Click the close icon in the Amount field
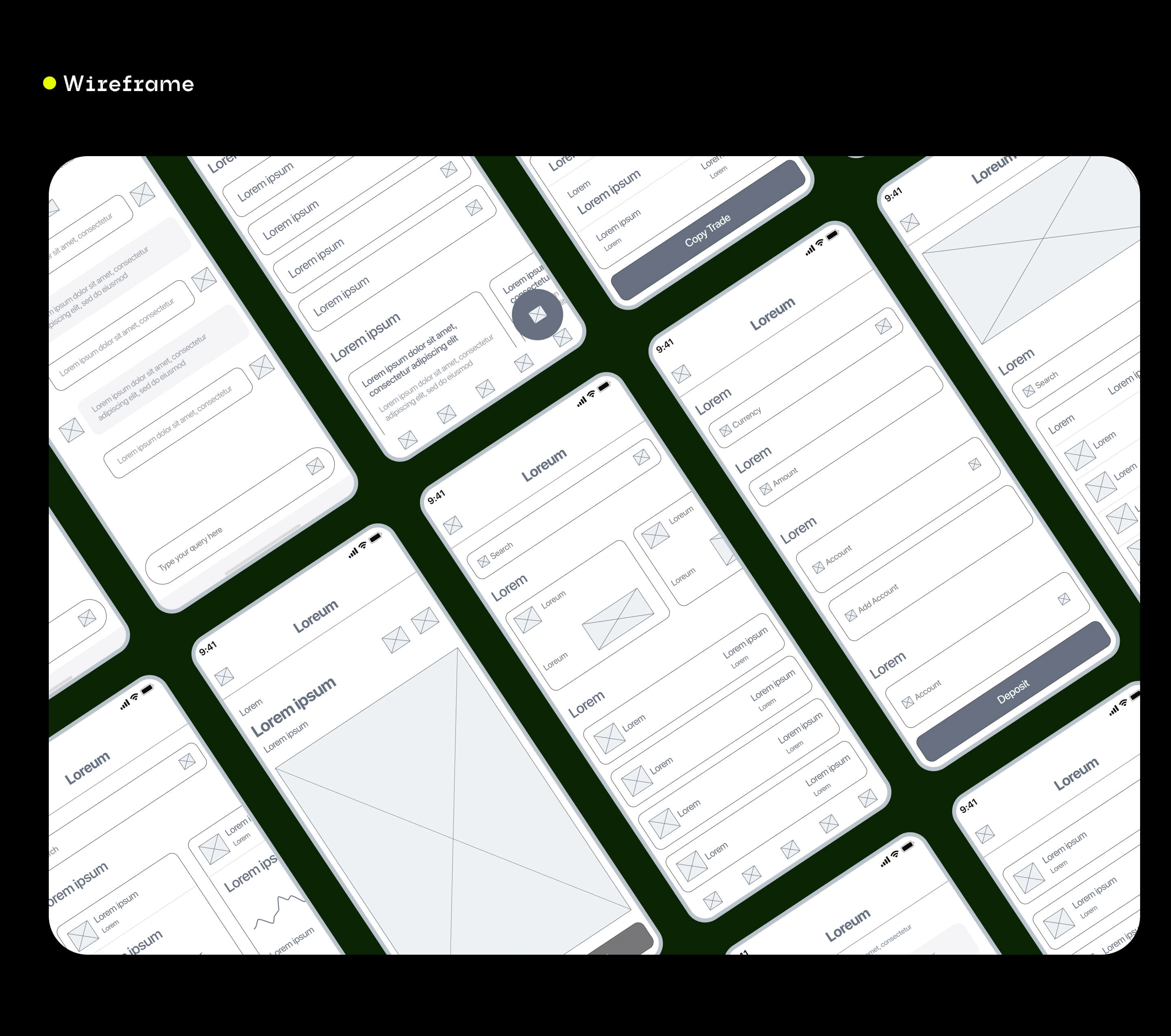Screen dimensions: 1171x1036 (x=975, y=464)
